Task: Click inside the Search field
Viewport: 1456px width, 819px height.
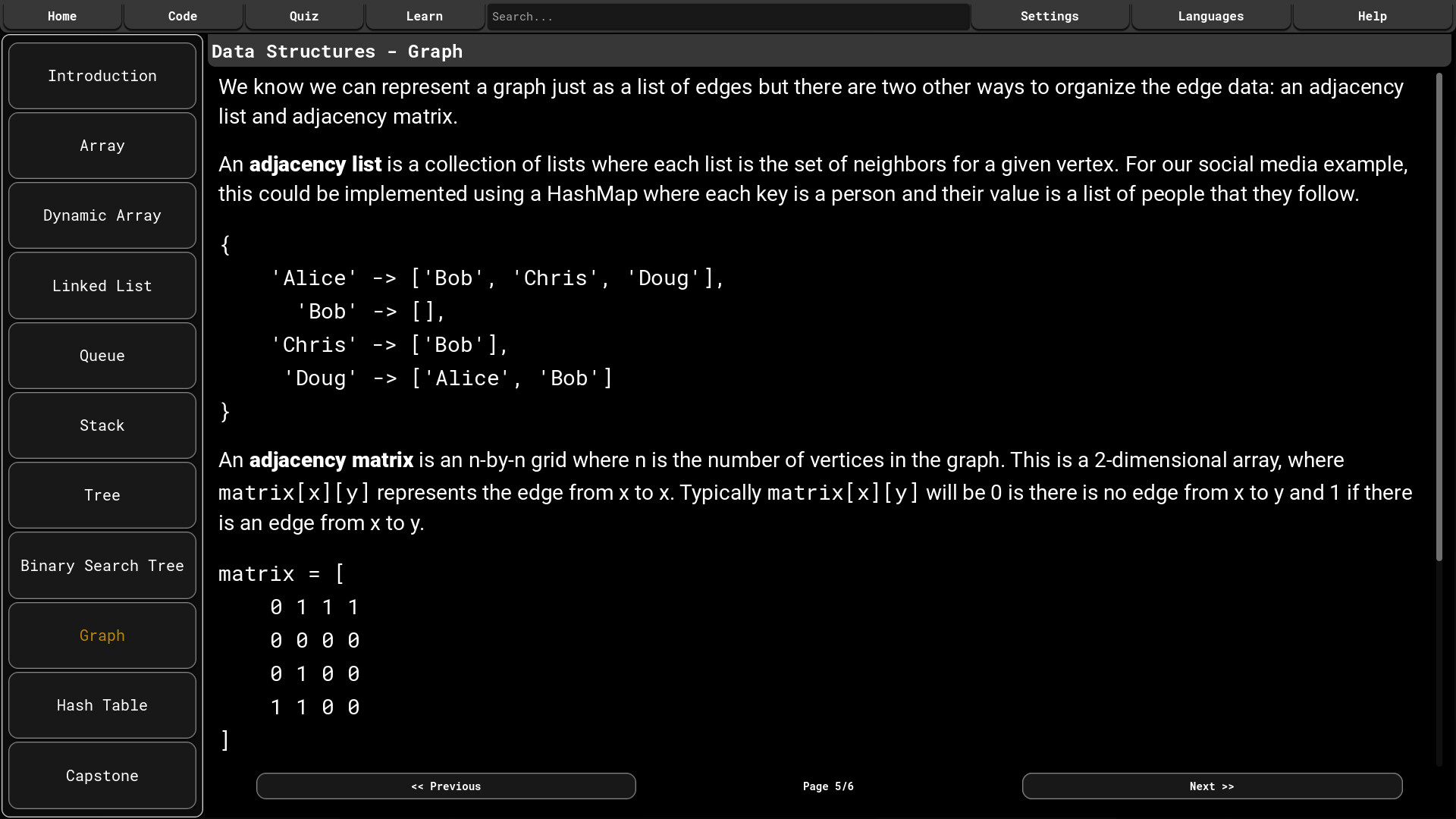Action: coord(726,16)
